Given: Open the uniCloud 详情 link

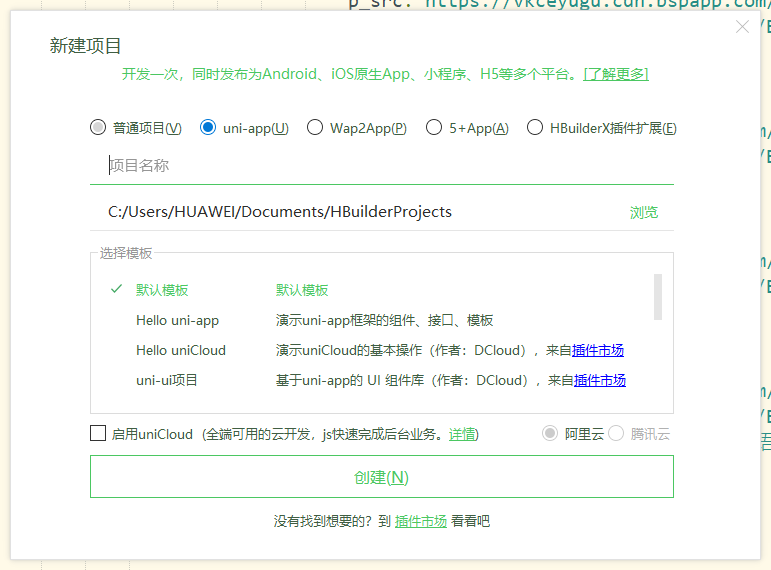Looking at the screenshot, I should tap(462, 434).
